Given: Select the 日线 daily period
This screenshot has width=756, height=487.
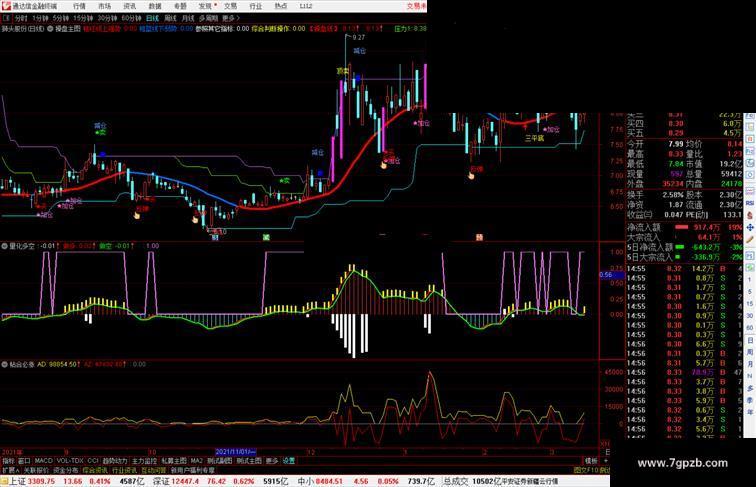Looking at the screenshot, I should tap(152, 18).
